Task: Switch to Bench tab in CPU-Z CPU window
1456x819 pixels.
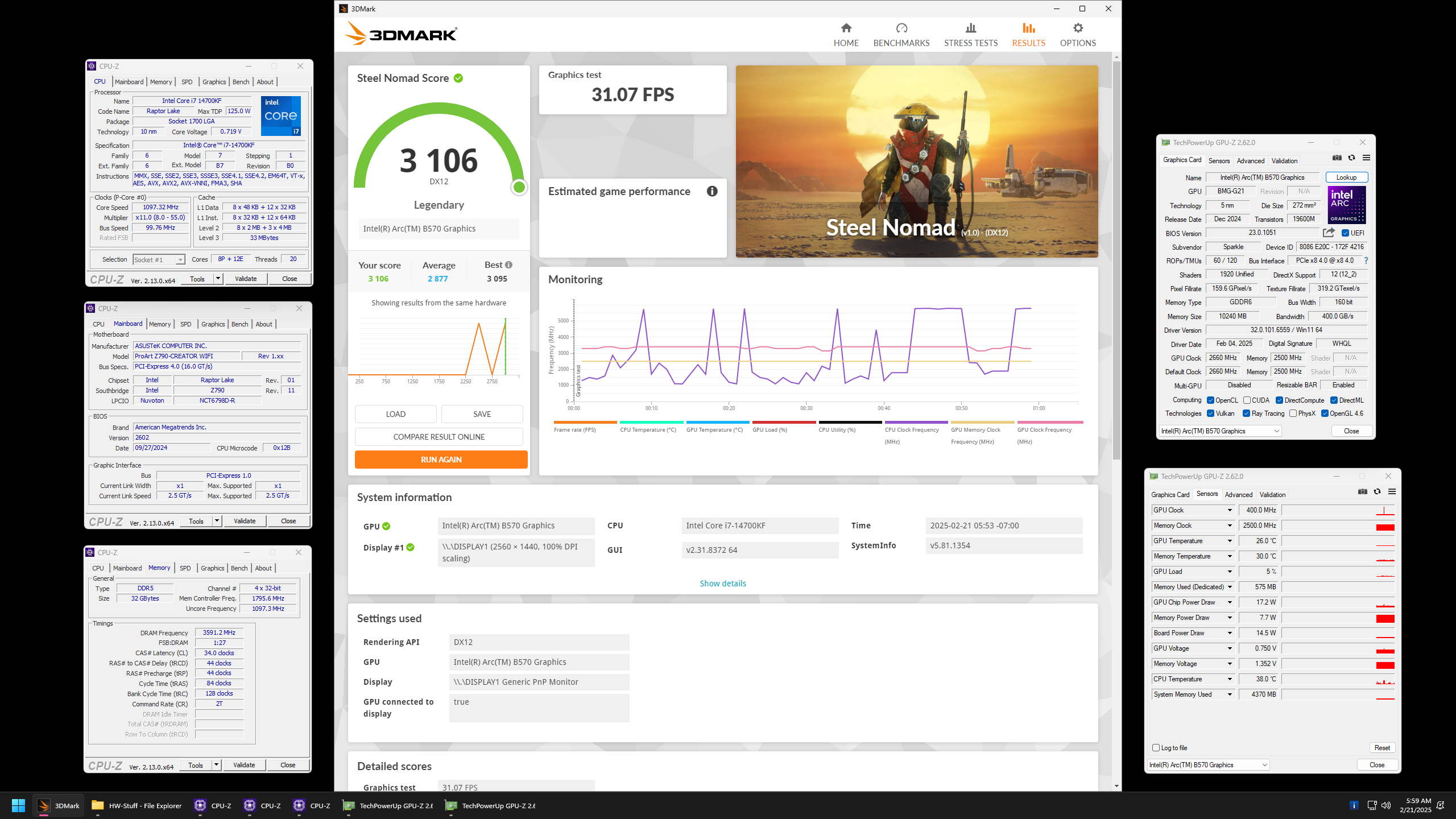Action: tap(241, 82)
